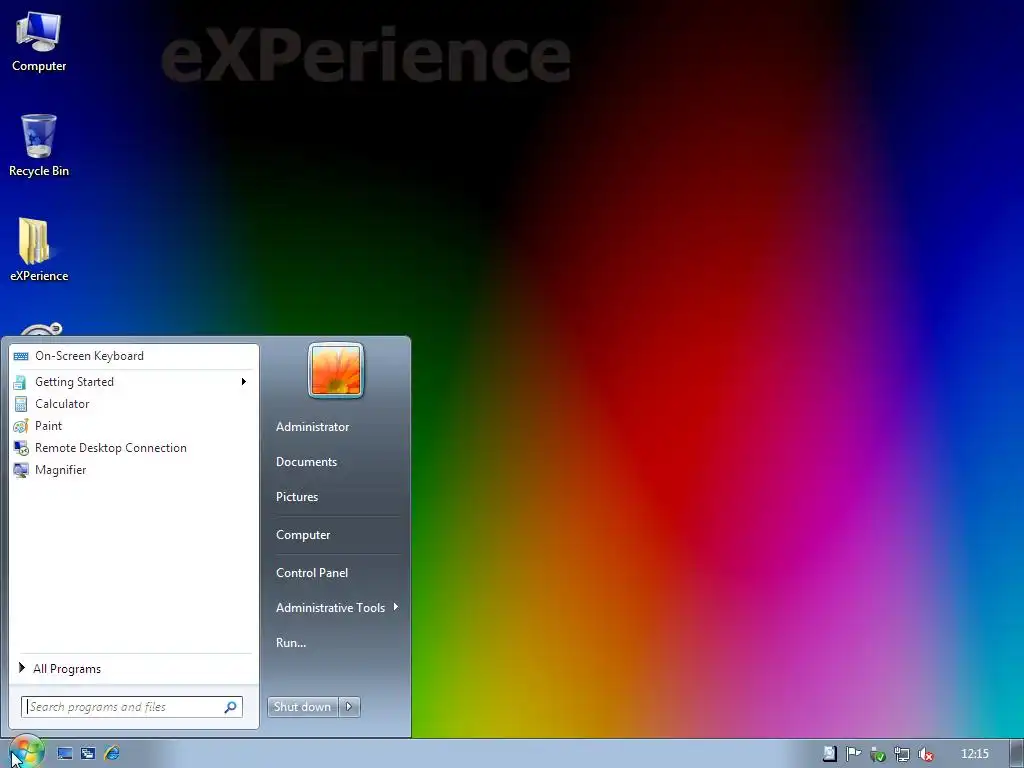The height and width of the screenshot is (768, 1024).
Task: Click the Remote Desktop Connection icon
Action: (21, 448)
